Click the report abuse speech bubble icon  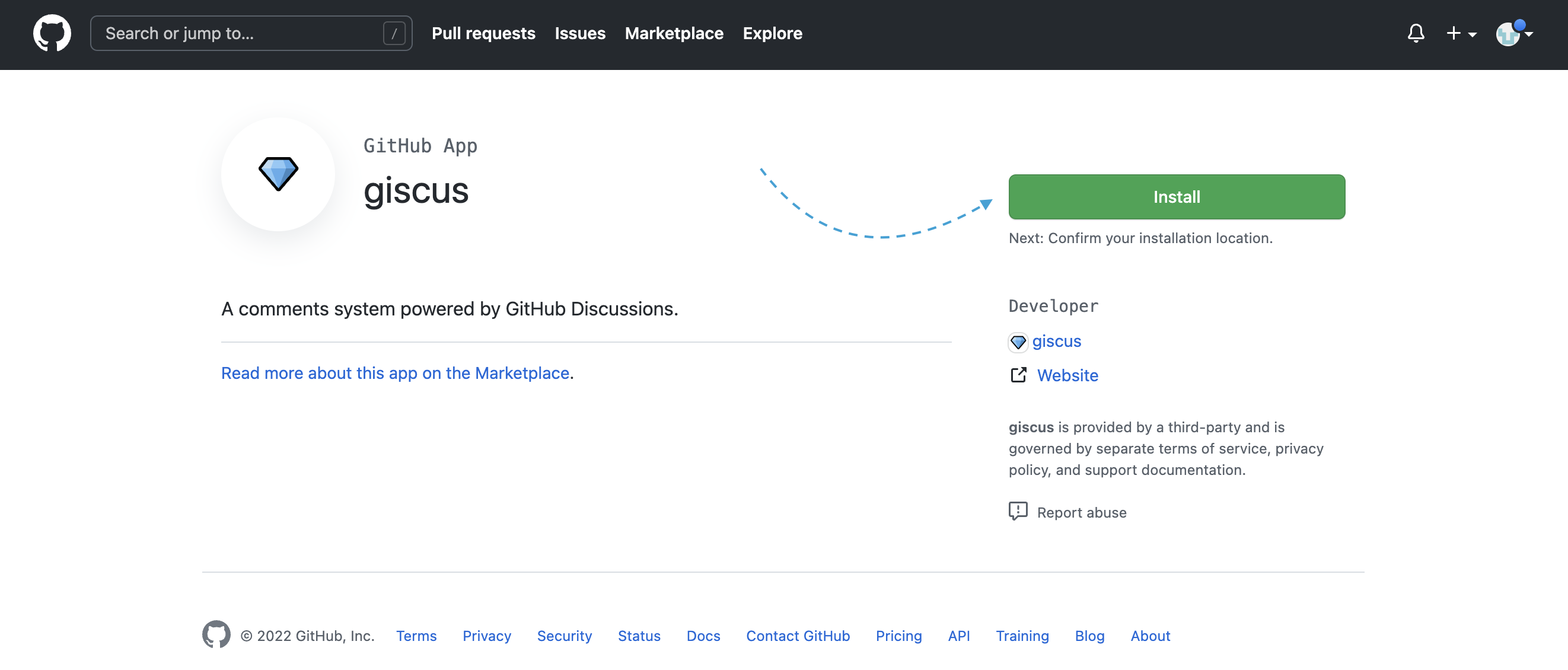(1018, 511)
